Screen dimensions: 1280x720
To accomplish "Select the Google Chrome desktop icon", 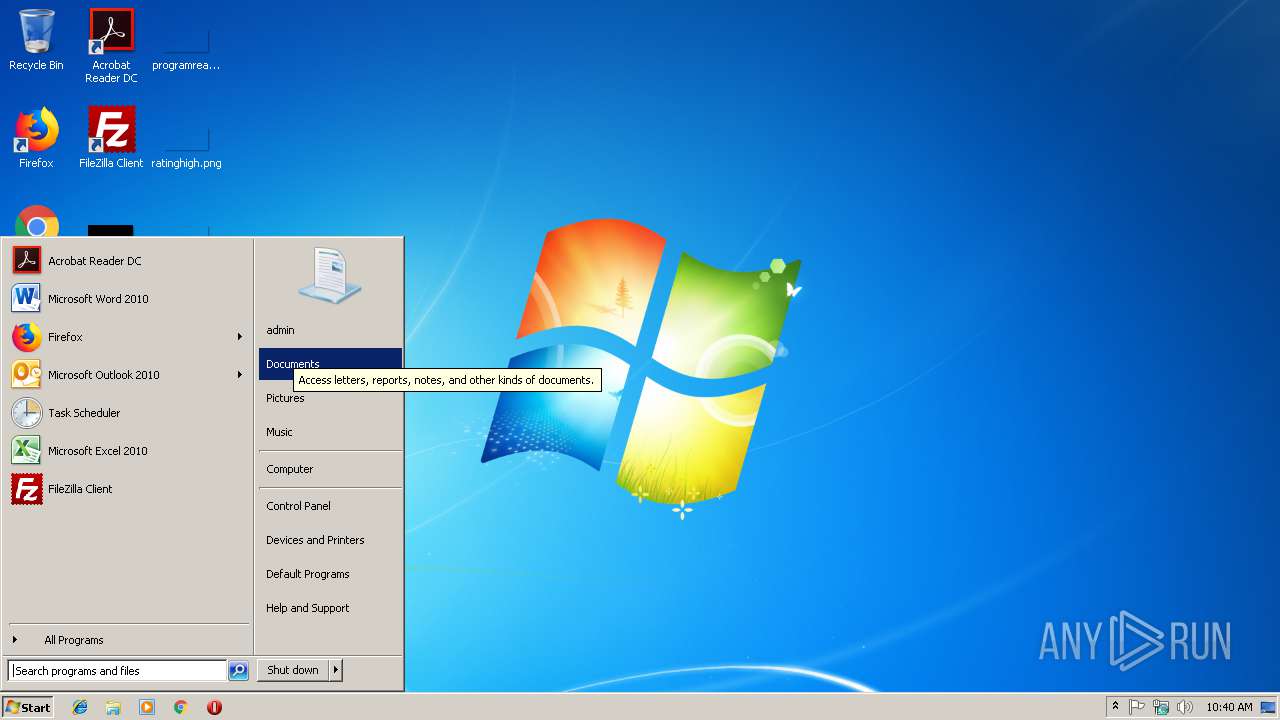I will (37, 221).
